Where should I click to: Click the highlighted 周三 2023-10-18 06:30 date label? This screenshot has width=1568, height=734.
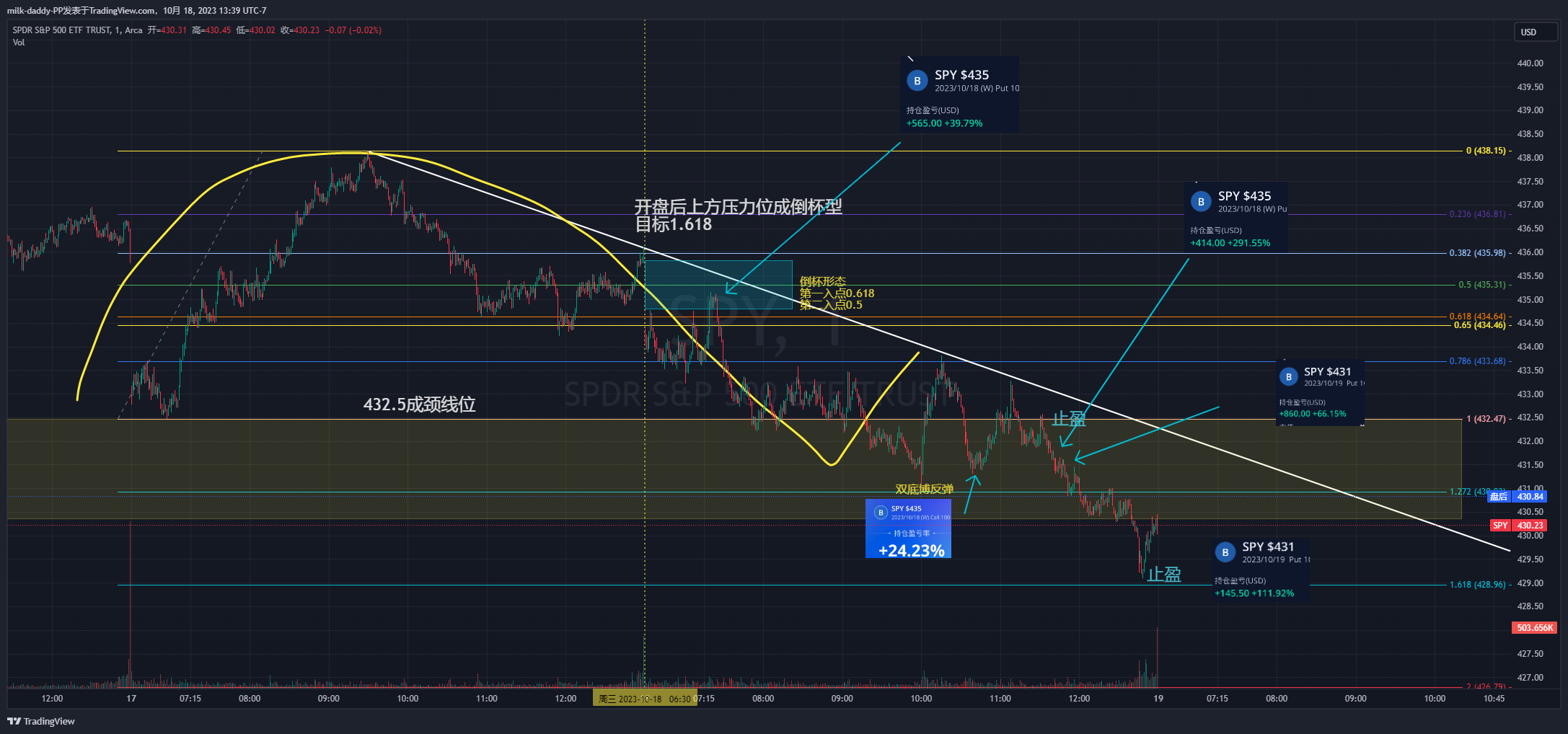click(644, 699)
